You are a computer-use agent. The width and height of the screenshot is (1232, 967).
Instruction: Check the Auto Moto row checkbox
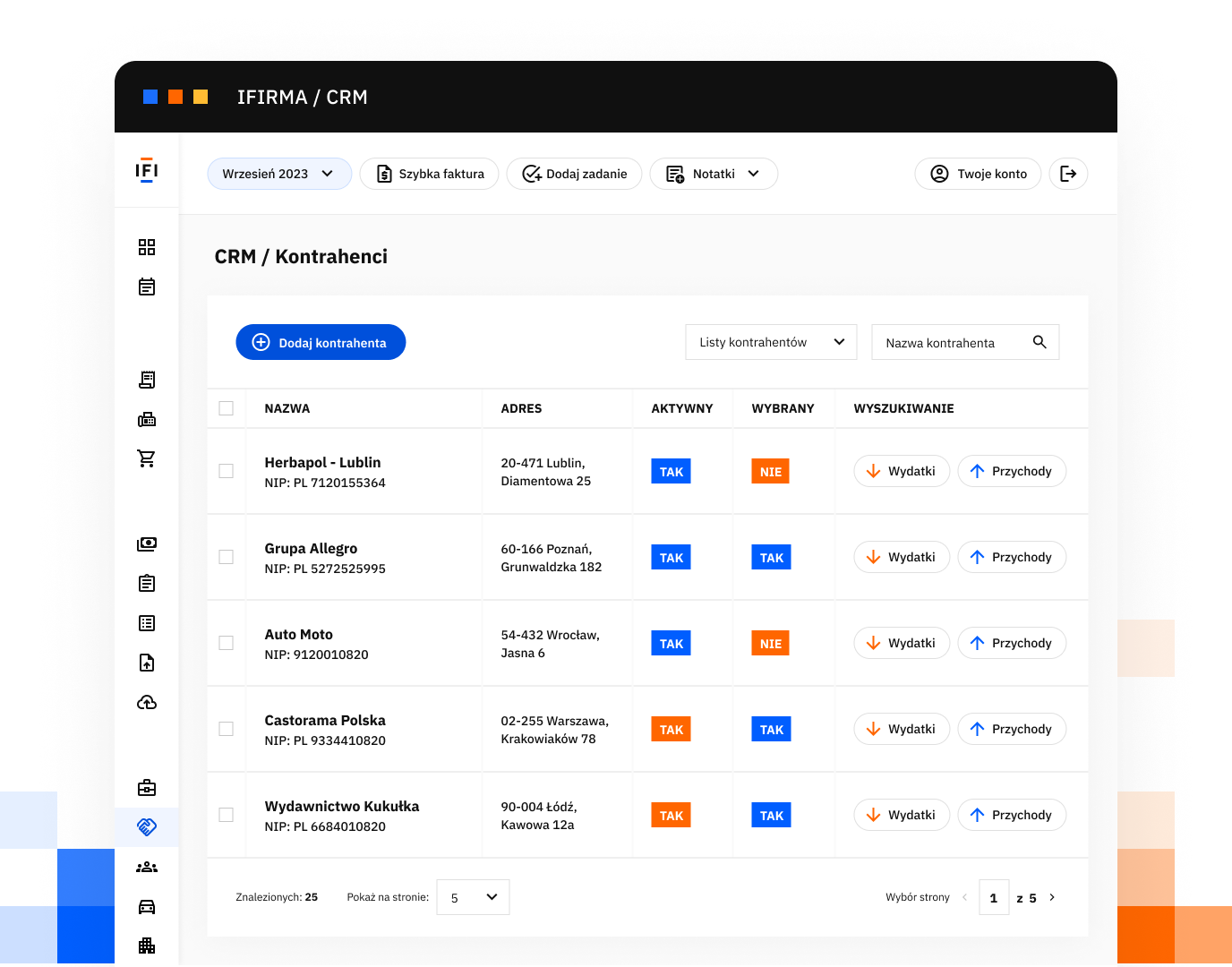227,643
